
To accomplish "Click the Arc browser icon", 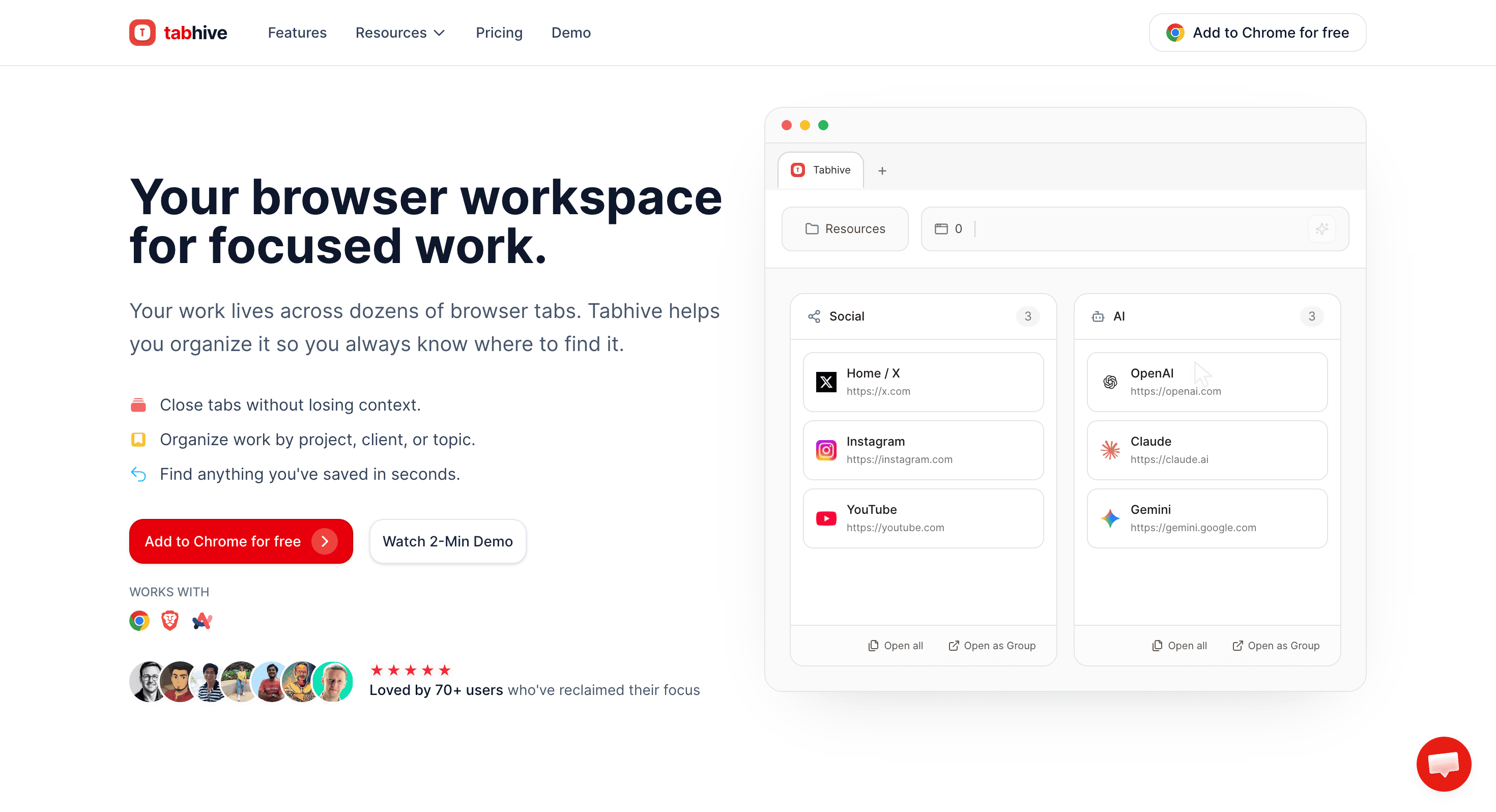I will pos(202,621).
